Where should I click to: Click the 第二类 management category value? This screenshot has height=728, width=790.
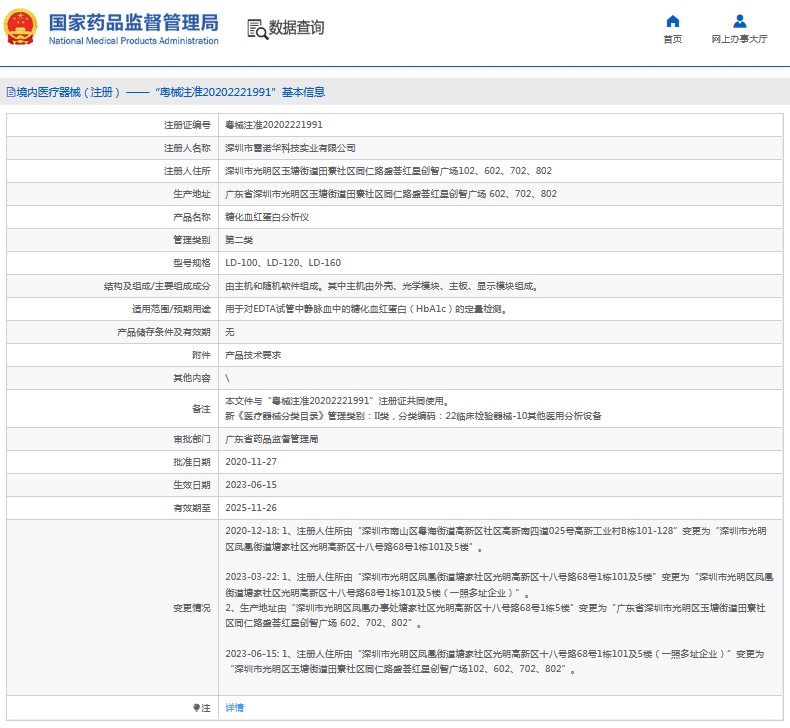[239, 240]
